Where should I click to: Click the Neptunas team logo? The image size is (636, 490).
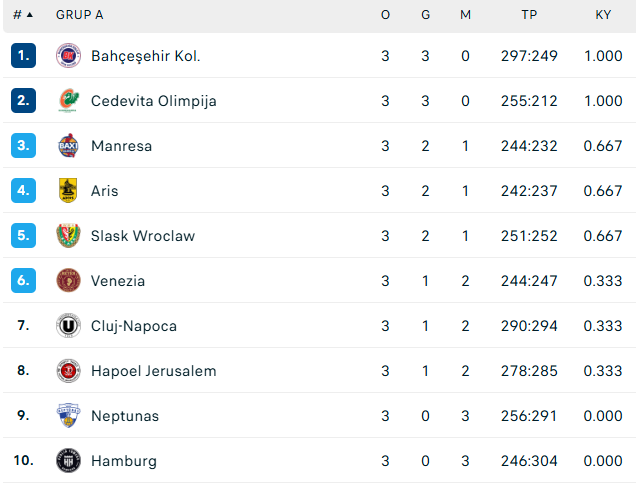pyautogui.click(x=68, y=416)
